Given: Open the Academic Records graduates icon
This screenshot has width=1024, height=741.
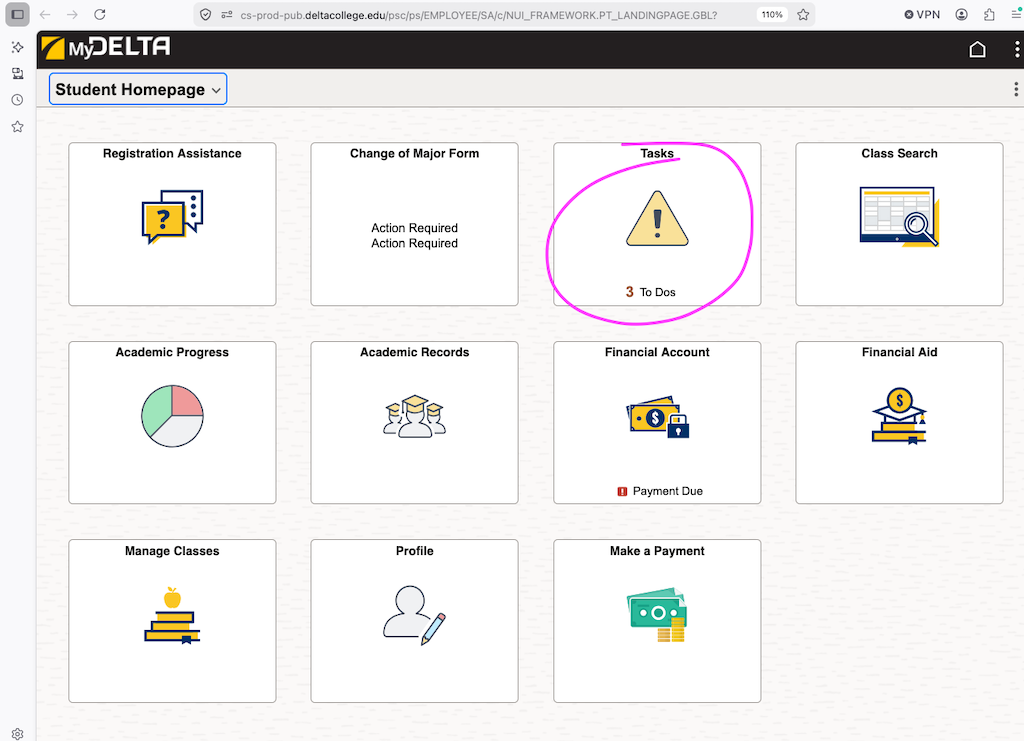Looking at the screenshot, I should click(415, 416).
